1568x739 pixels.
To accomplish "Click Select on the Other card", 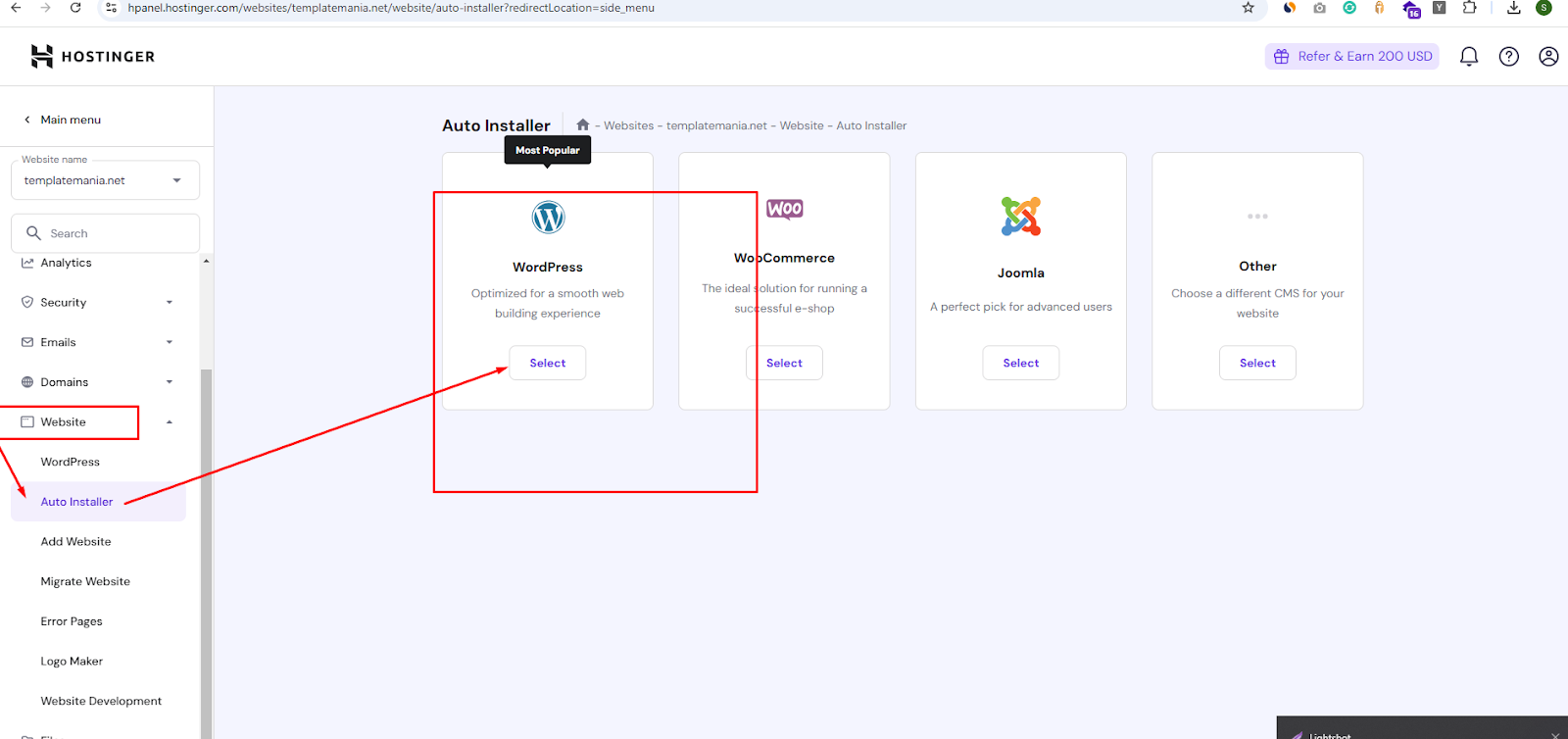I will tap(1257, 363).
